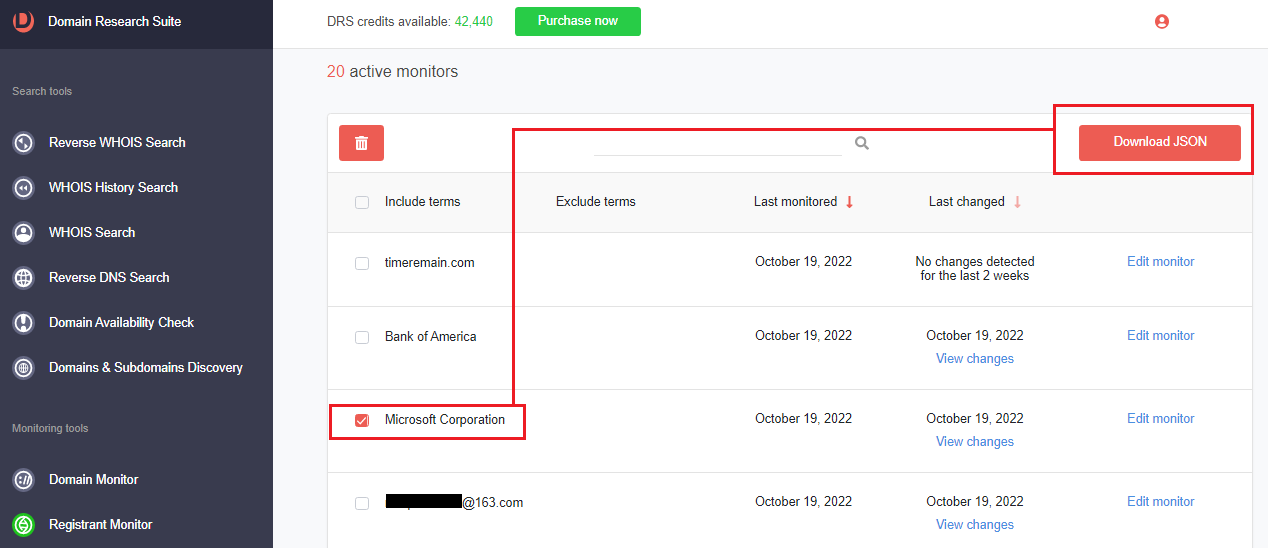
Task: Open Domains & Subdomains Discovery
Action: [146, 367]
